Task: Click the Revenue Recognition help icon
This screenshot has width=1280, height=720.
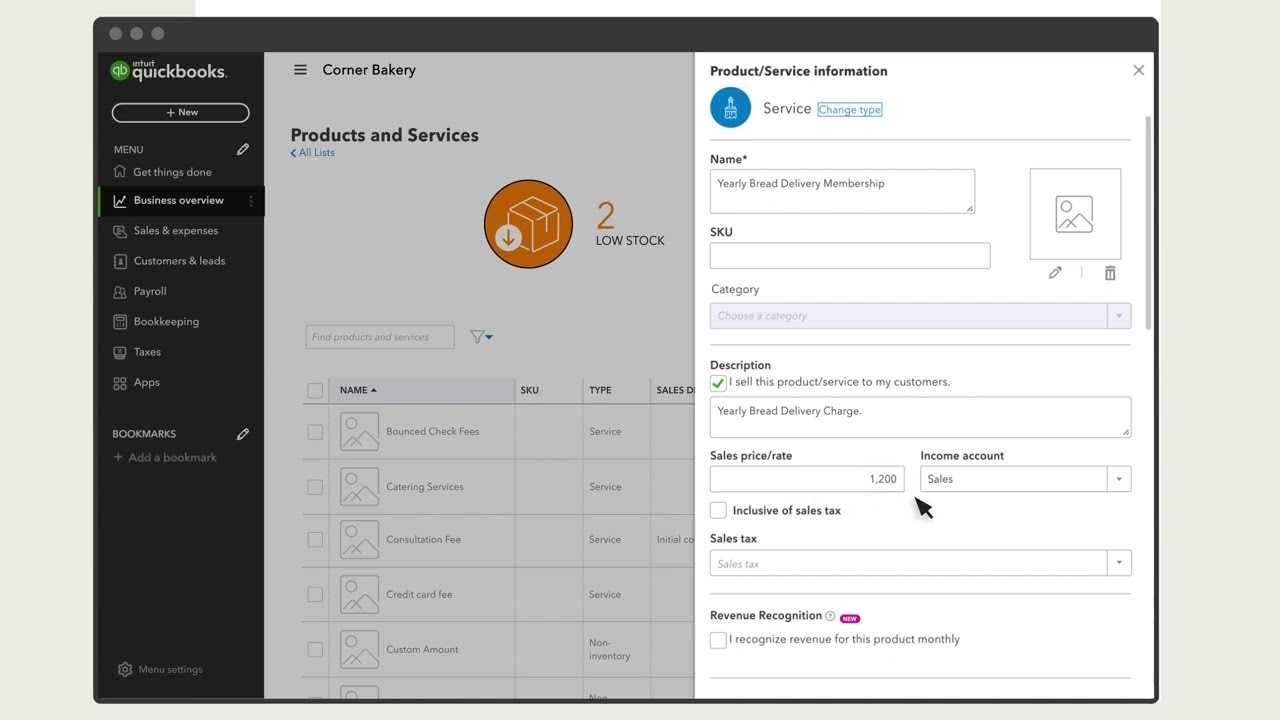Action: (830, 616)
